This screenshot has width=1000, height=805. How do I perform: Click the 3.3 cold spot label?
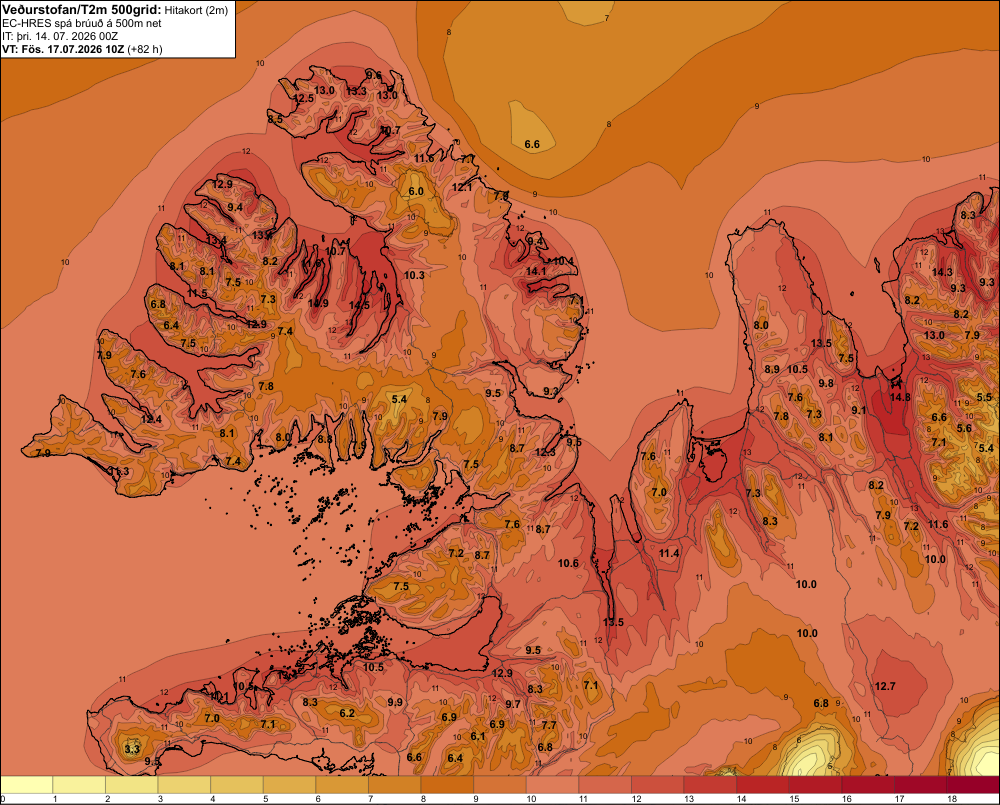tap(132, 749)
